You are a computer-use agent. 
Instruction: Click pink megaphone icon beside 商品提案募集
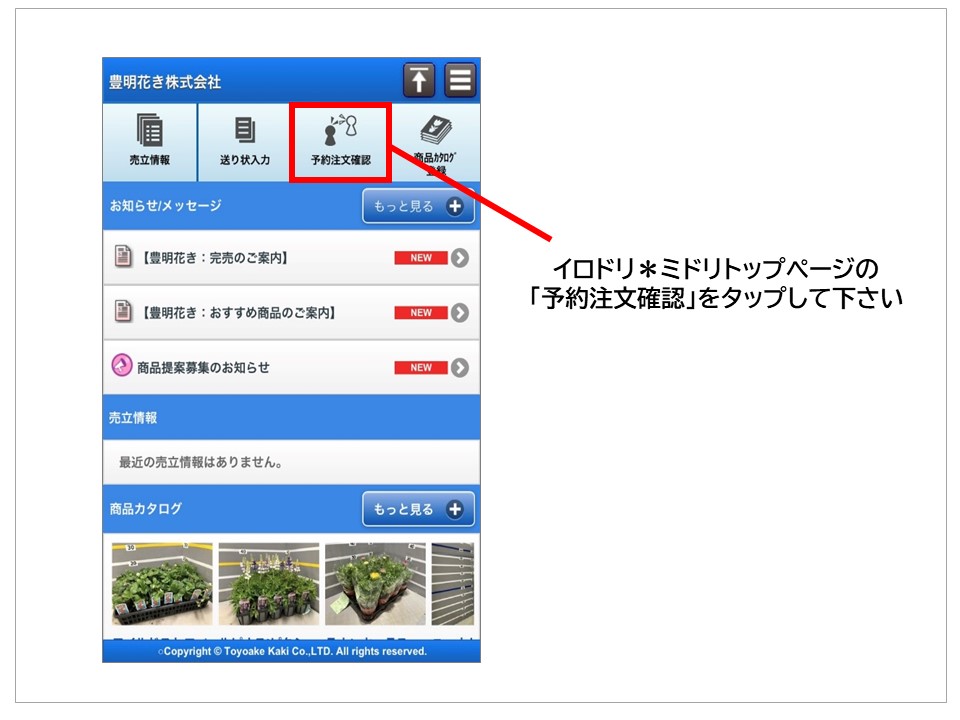point(122,366)
